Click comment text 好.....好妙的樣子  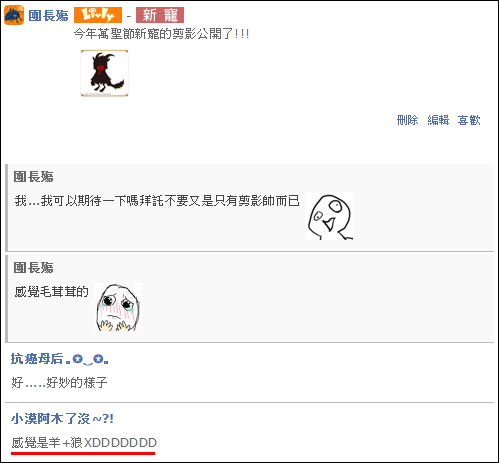point(59,382)
